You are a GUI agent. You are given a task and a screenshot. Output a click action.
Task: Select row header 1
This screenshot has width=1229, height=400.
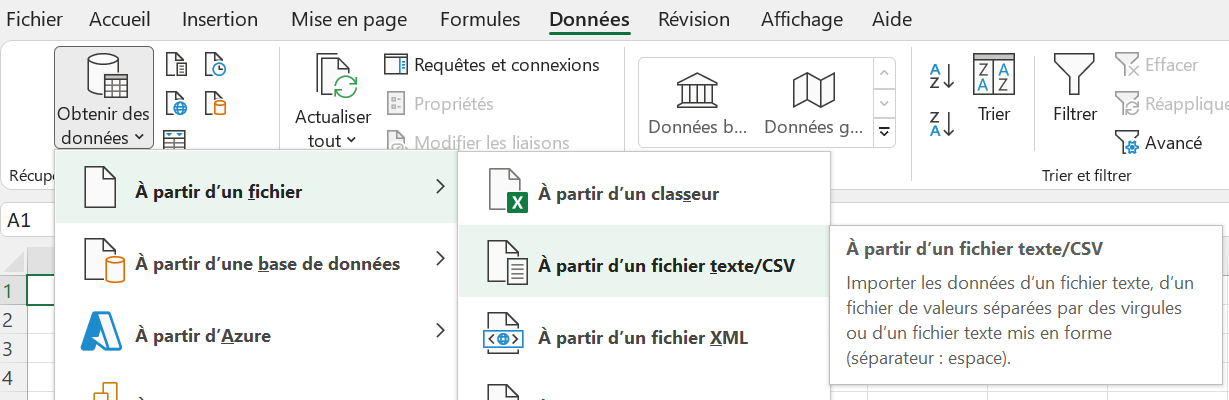pyautogui.click(x=13, y=291)
